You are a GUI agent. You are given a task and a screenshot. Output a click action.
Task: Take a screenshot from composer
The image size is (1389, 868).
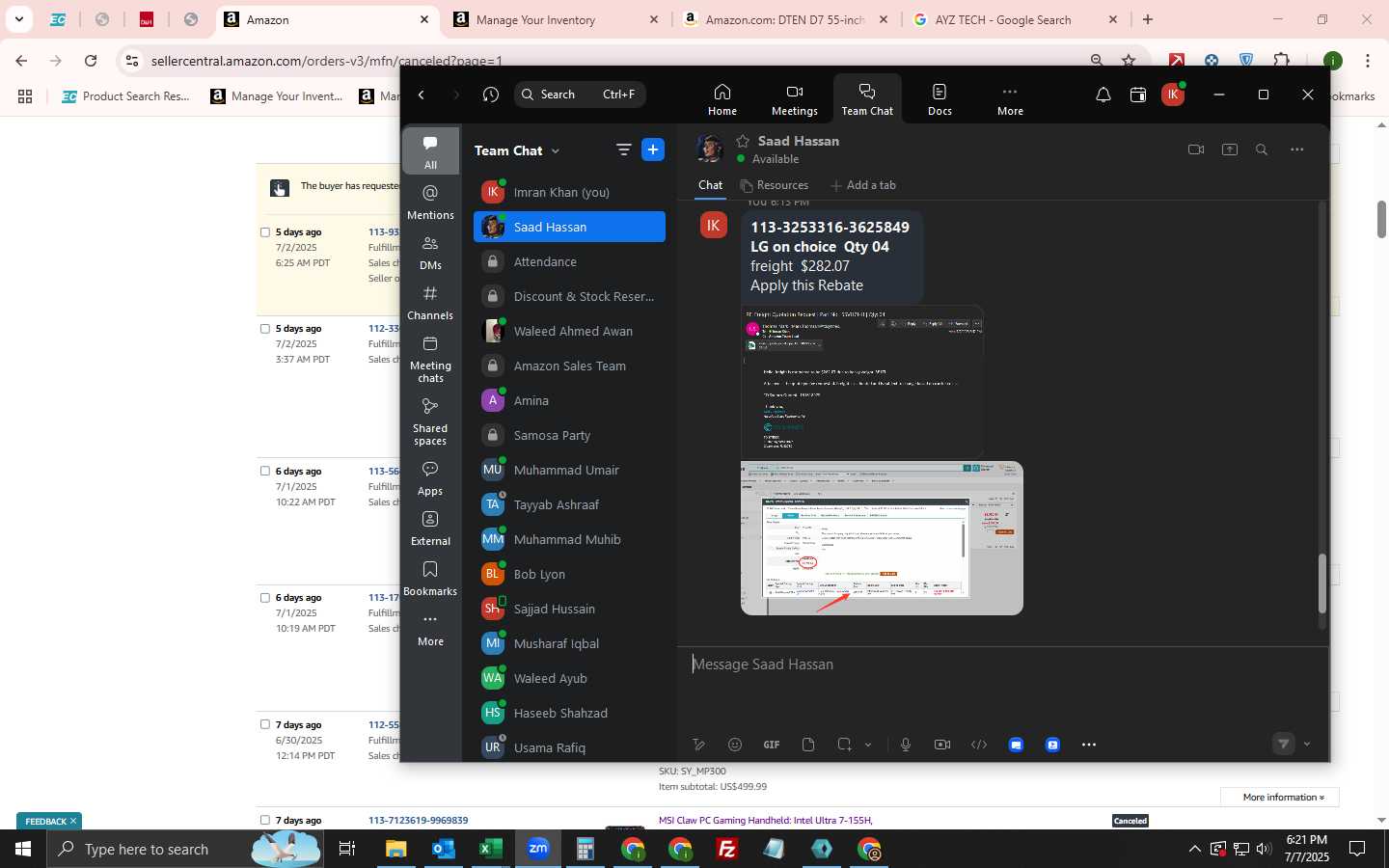point(845,745)
